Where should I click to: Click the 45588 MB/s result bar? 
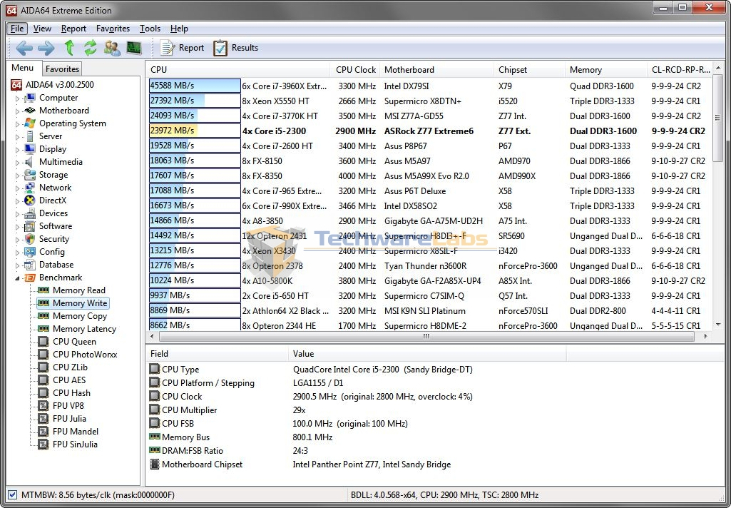194,86
